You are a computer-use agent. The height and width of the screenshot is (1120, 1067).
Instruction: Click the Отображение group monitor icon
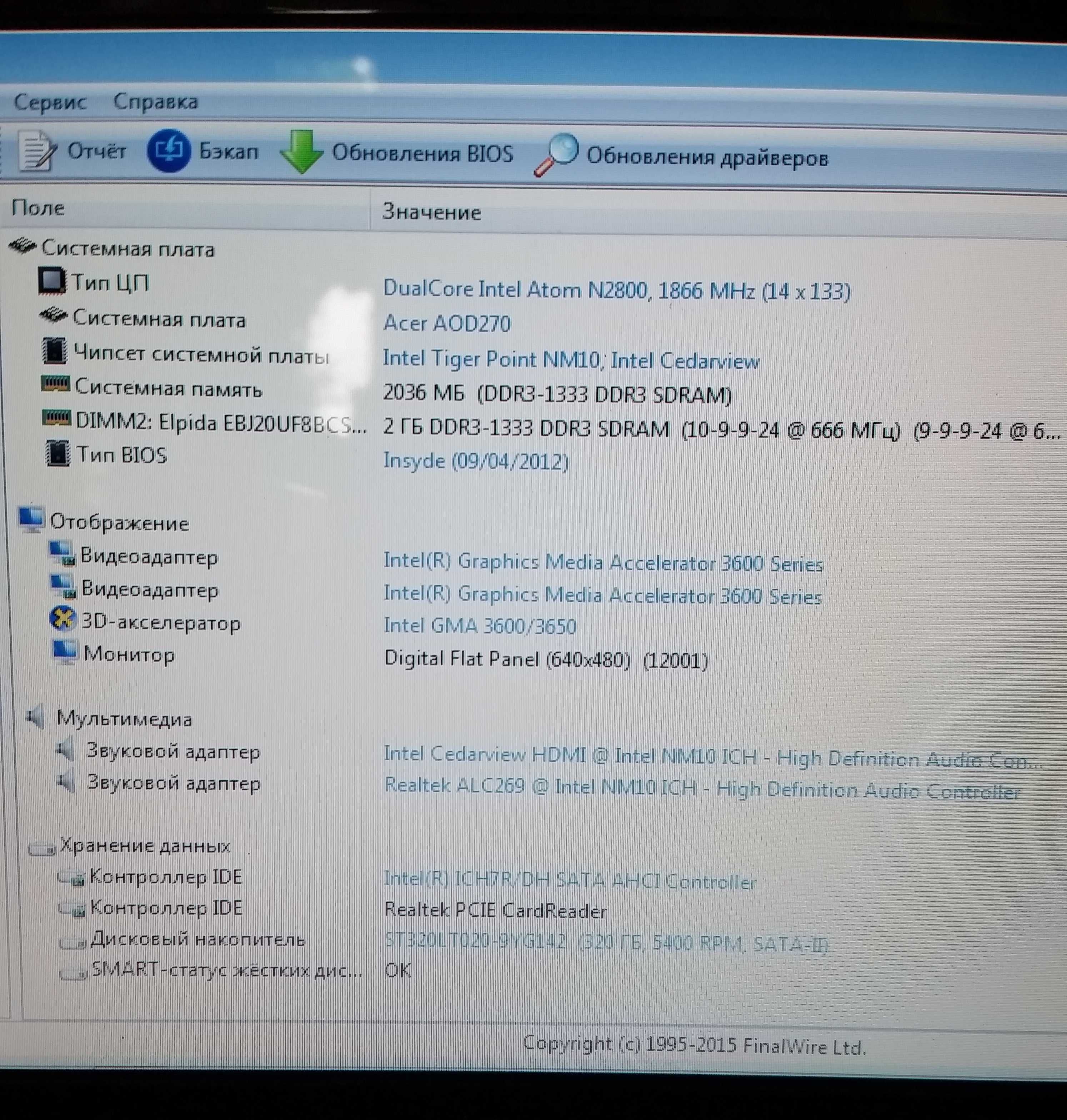click(x=31, y=519)
